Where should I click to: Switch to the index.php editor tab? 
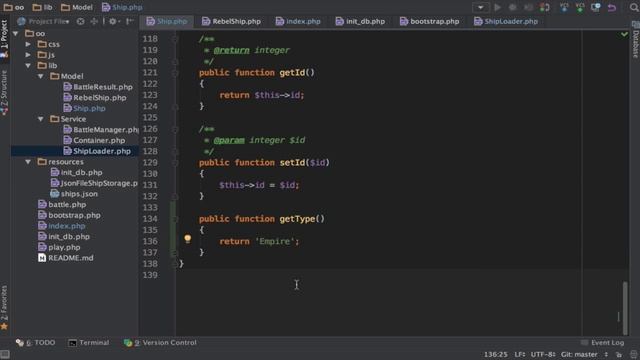[298, 21]
